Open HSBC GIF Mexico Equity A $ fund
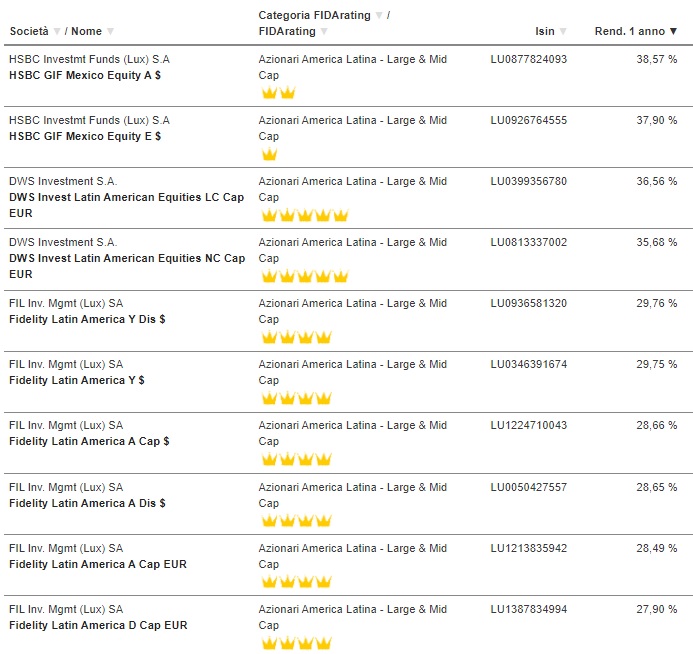693x654 pixels. tap(85, 75)
